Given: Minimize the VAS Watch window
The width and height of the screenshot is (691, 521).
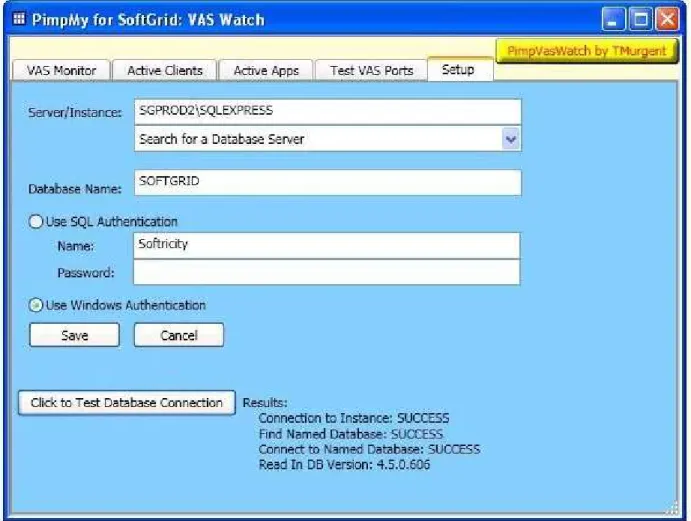Looking at the screenshot, I should [x=613, y=20].
